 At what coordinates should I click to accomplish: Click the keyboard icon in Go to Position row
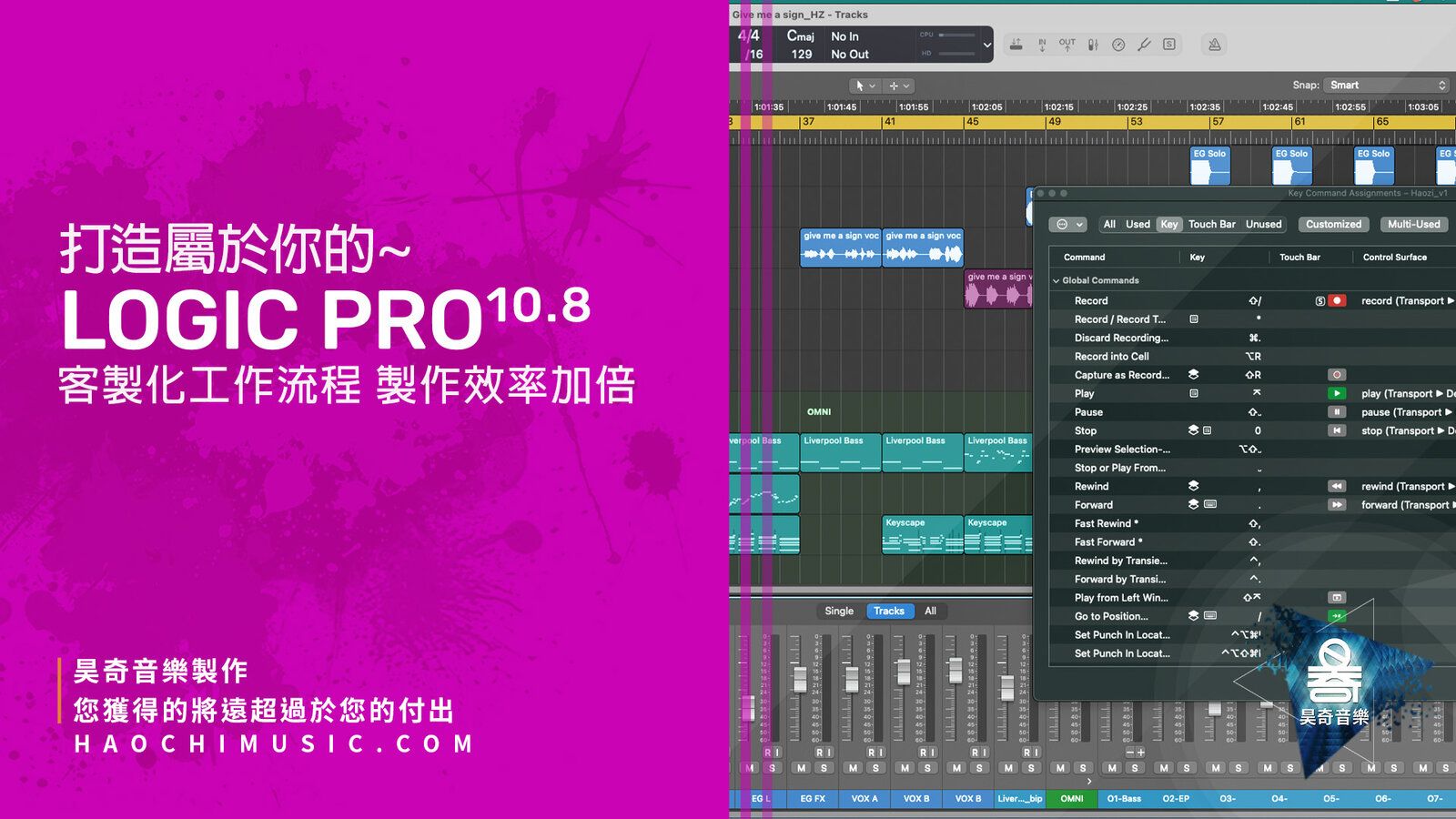(x=1210, y=616)
